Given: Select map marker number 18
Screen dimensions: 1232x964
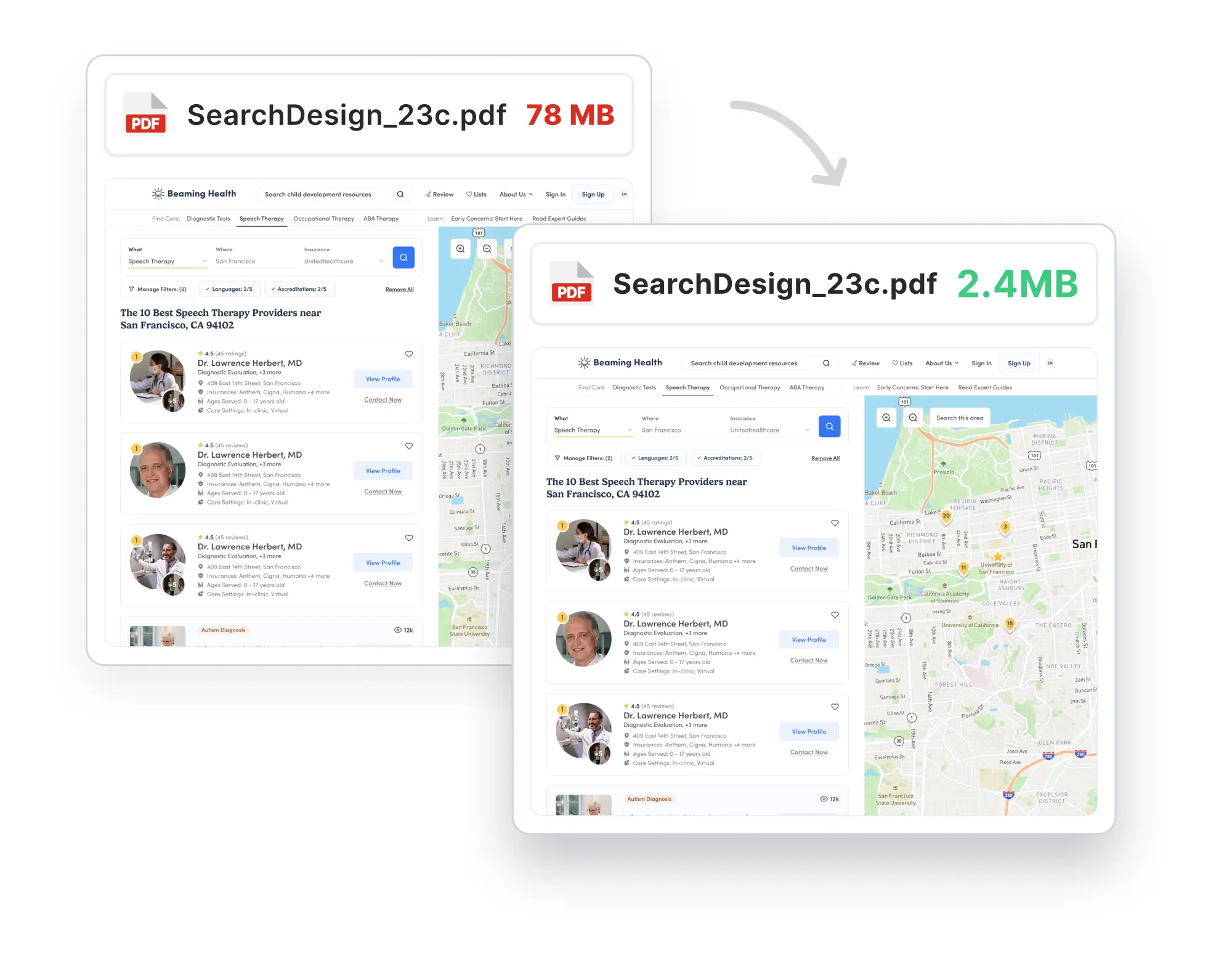Looking at the screenshot, I should tap(1009, 623).
